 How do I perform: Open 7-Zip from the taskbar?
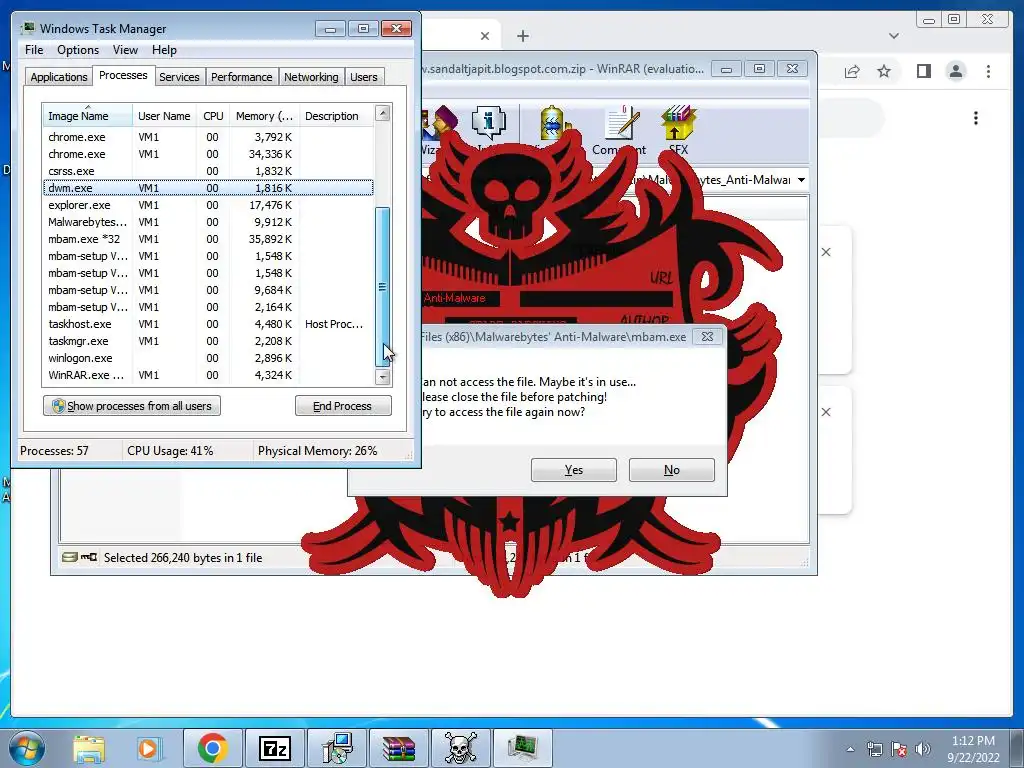click(274, 748)
